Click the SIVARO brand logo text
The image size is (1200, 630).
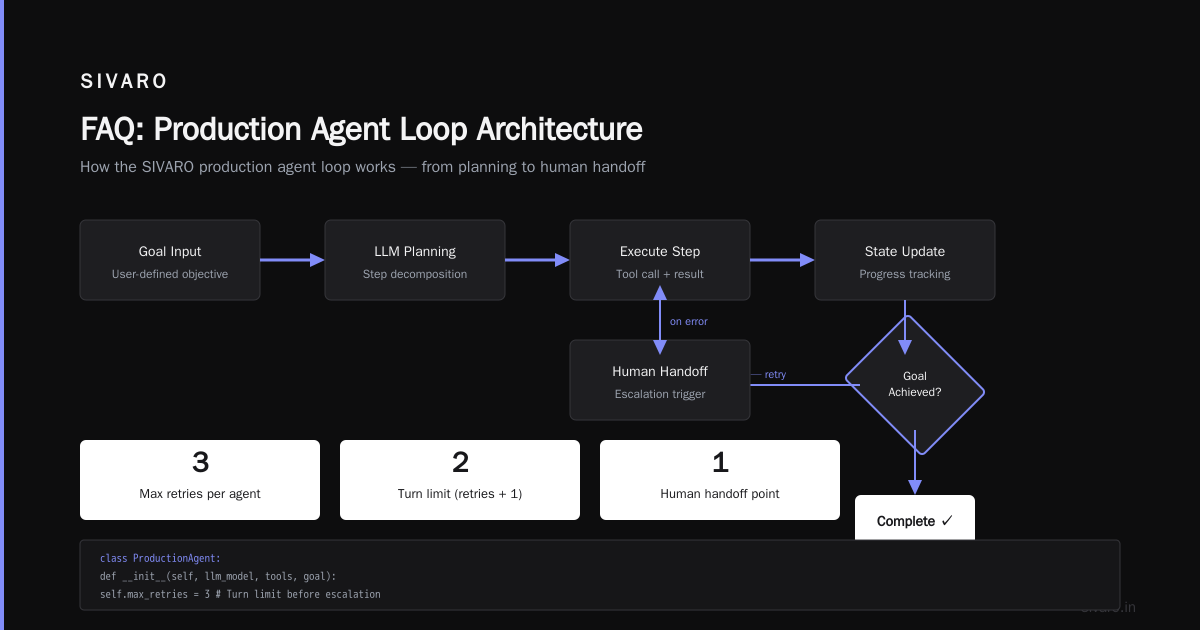[x=124, y=82]
